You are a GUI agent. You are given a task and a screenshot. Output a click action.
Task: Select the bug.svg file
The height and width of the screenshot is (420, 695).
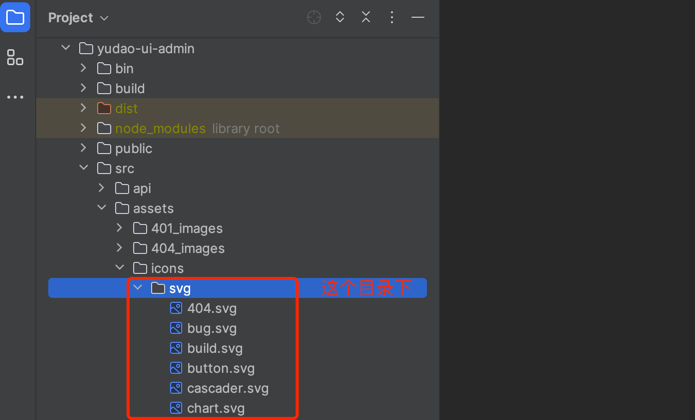[x=211, y=328]
